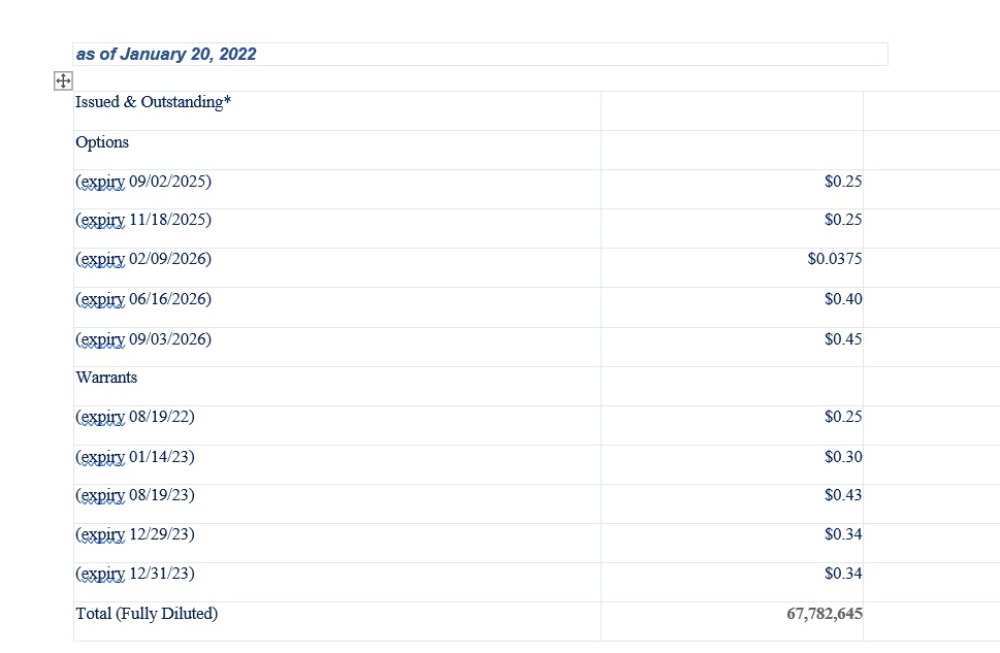
Task: Select the 'expiry 09/02/2025' cell
Action: [x=143, y=181]
